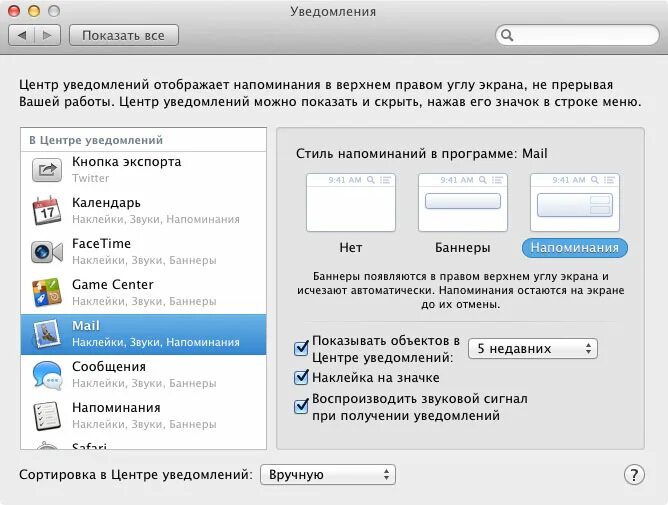Click into the search input field
Image resolution: width=668 pixels, height=505 pixels.
click(577, 35)
